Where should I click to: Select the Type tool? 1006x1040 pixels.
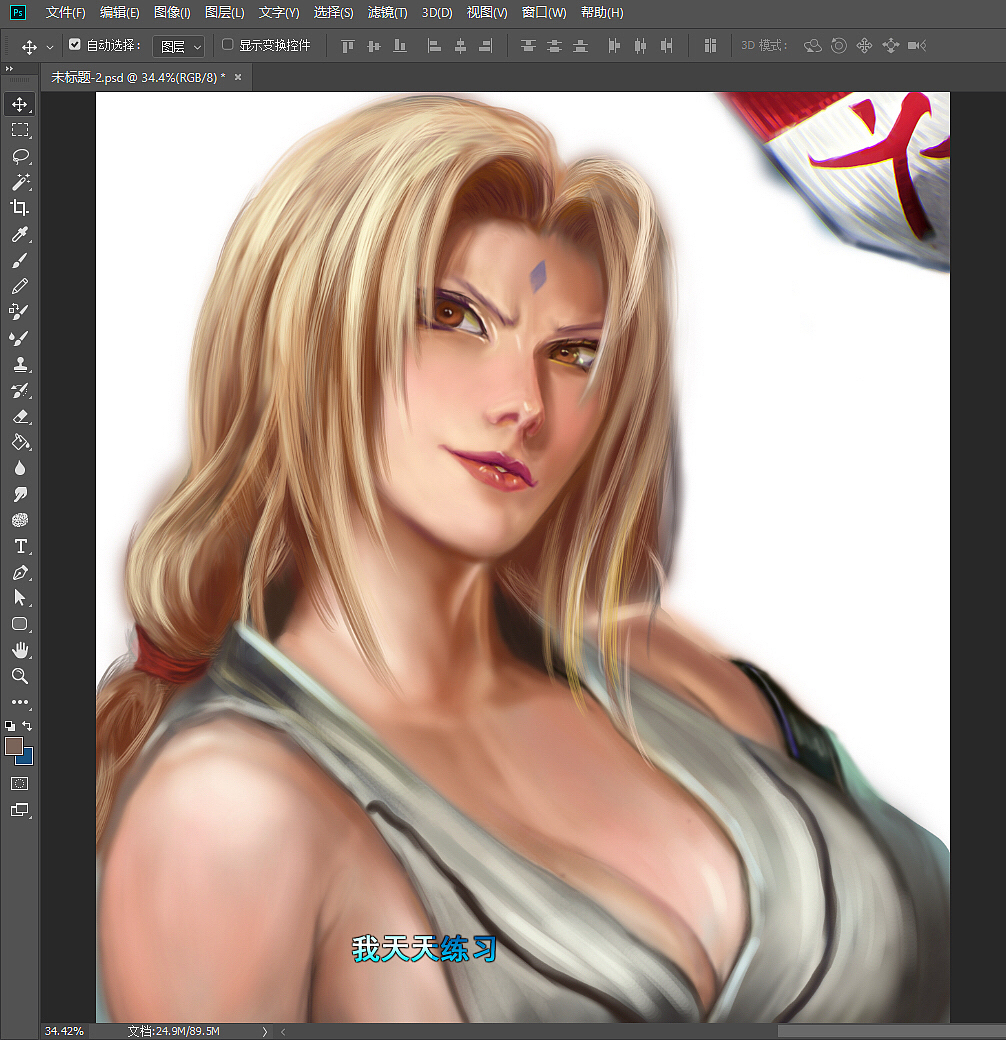19,546
